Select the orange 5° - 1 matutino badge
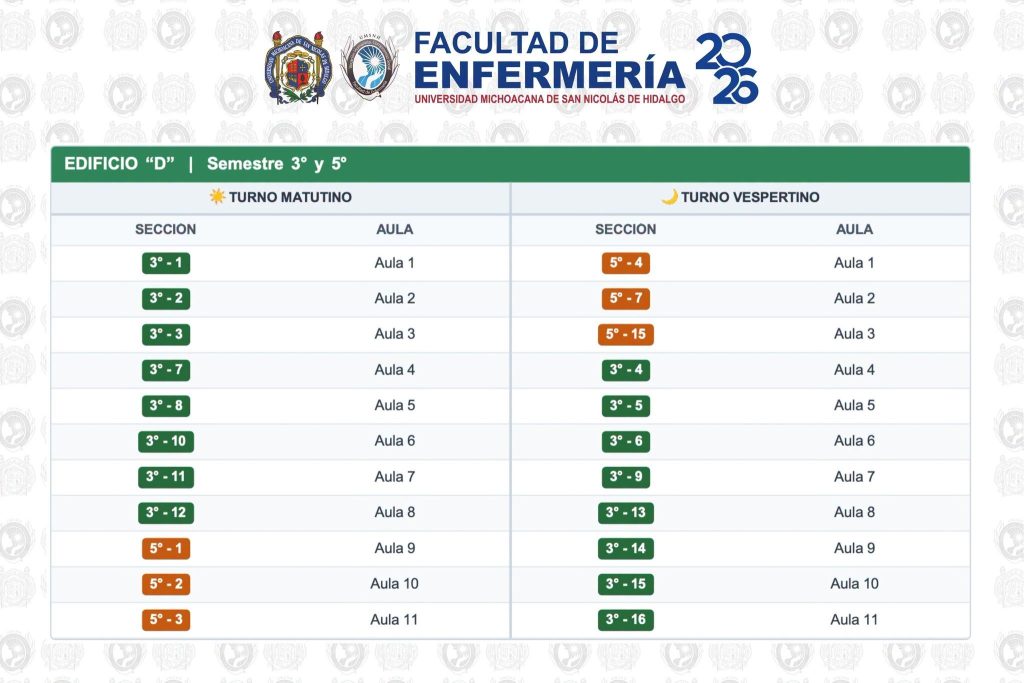This screenshot has height=683, width=1024. tap(166, 548)
